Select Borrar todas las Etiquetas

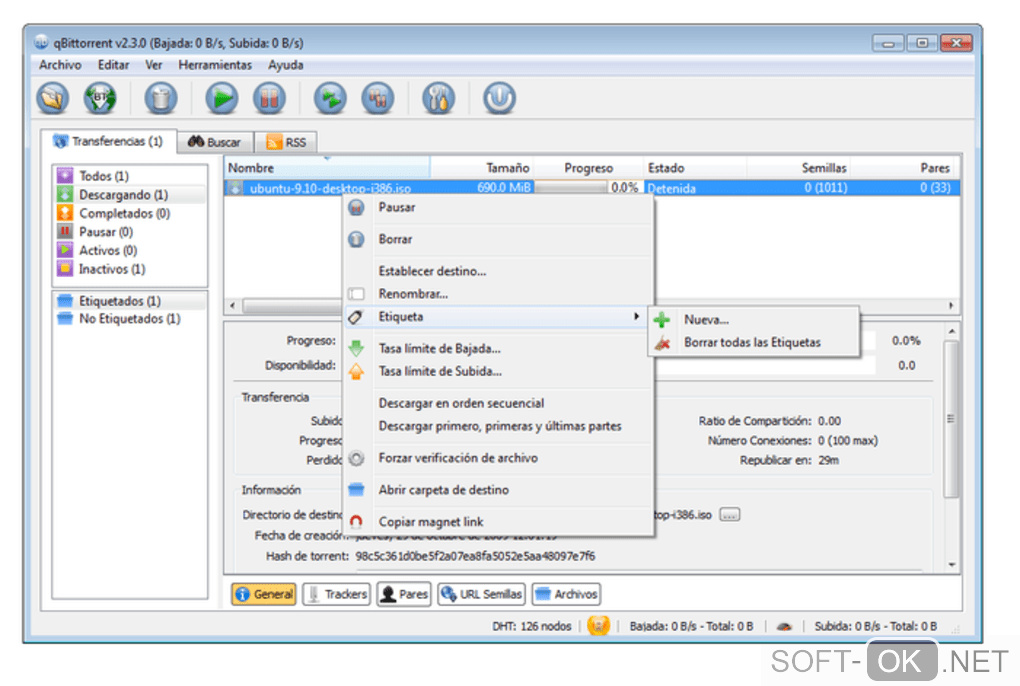(752, 343)
